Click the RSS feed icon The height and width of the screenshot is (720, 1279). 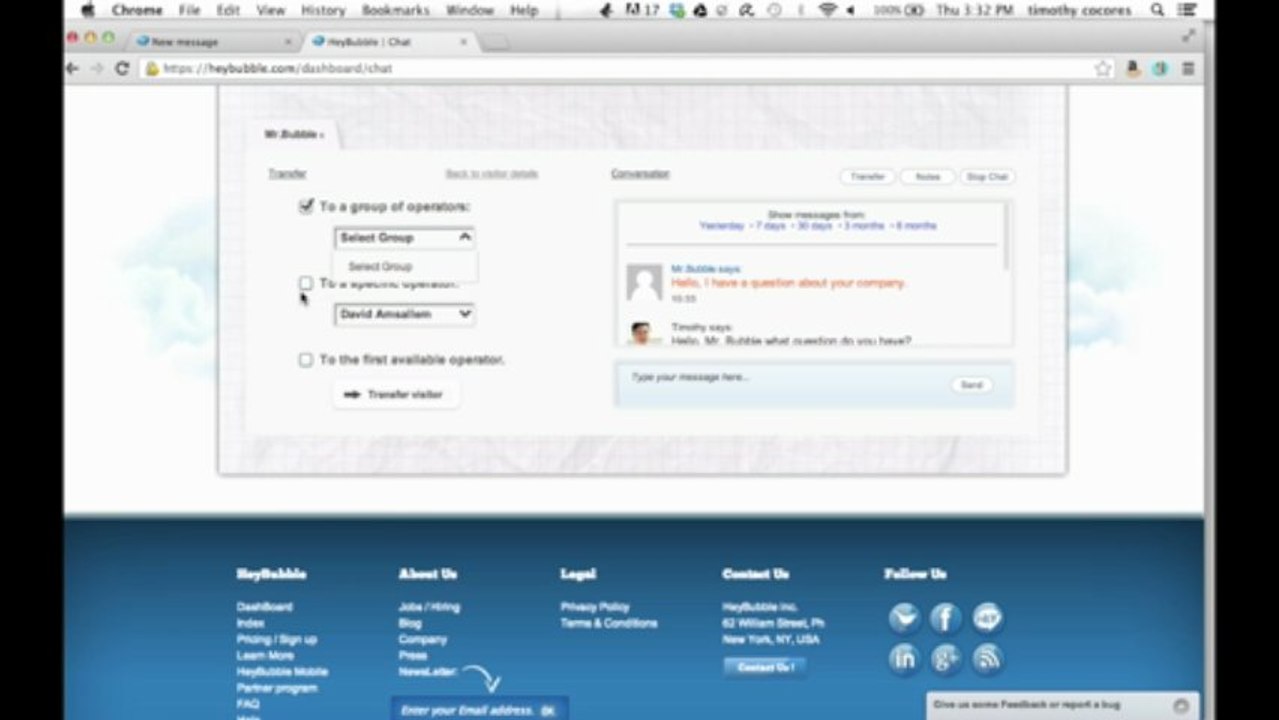pos(988,659)
